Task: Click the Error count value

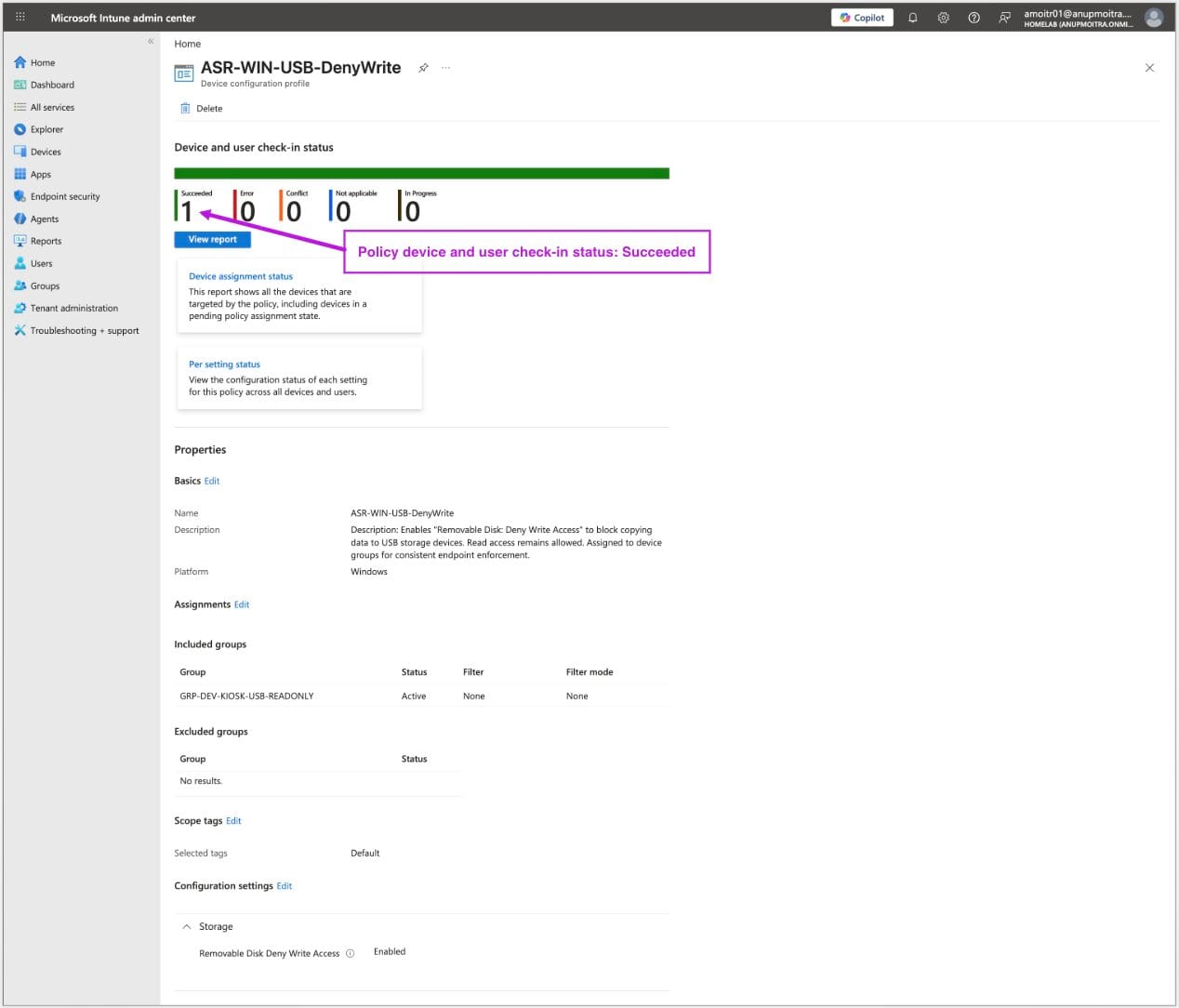Action: pyautogui.click(x=247, y=212)
